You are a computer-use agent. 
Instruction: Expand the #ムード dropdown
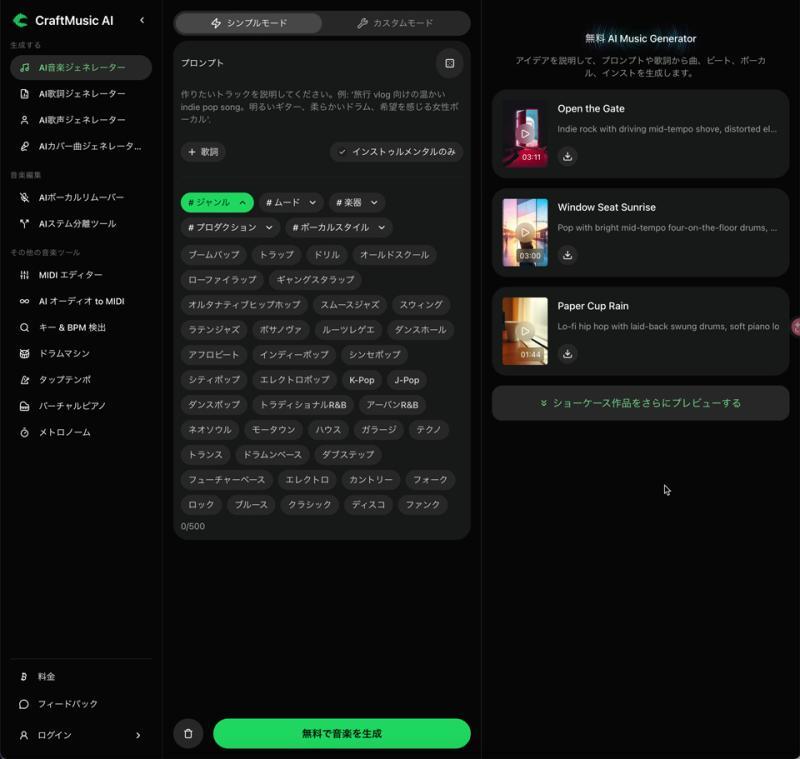(291, 203)
